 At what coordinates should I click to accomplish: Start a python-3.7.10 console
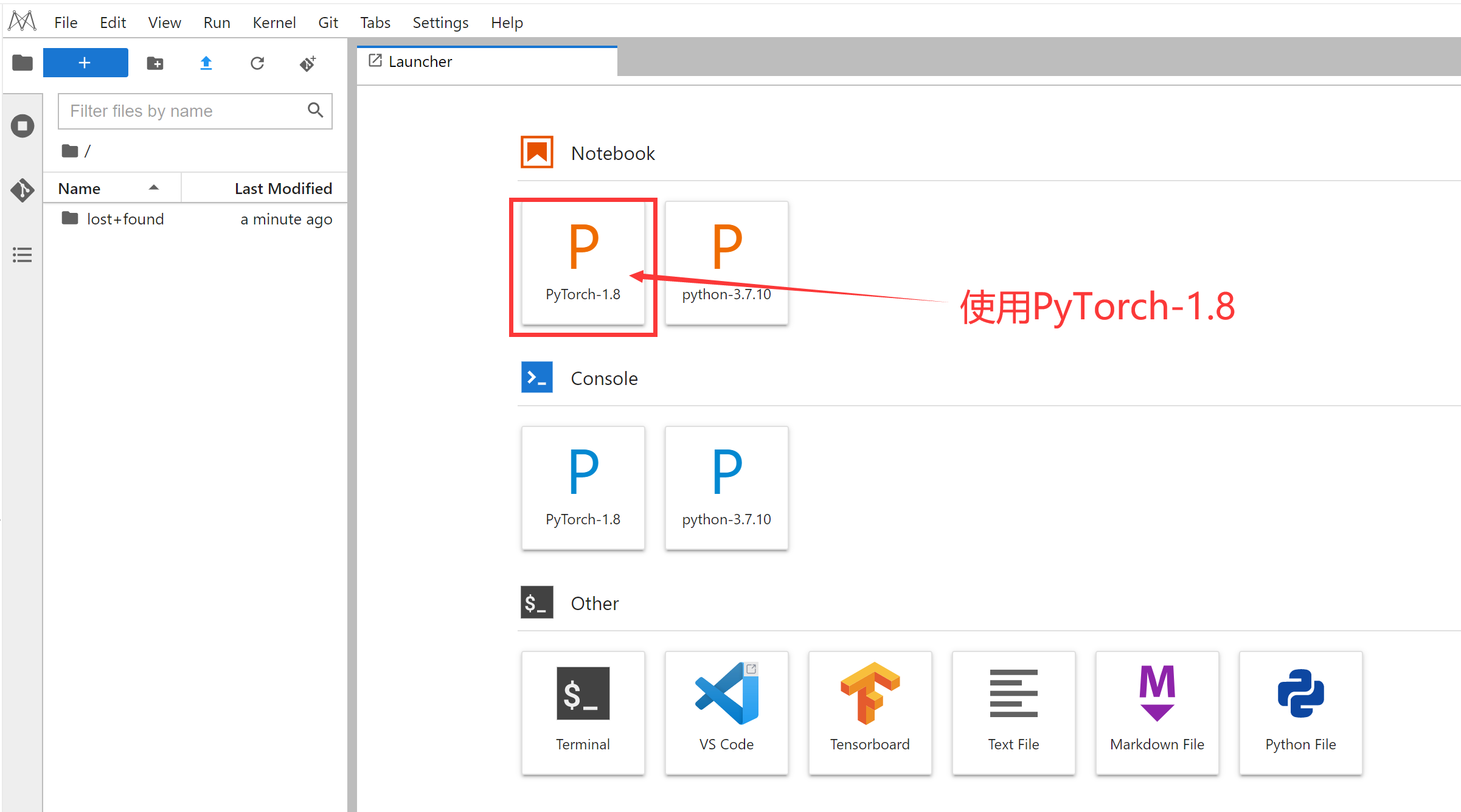pyautogui.click(x=726, y=488)
